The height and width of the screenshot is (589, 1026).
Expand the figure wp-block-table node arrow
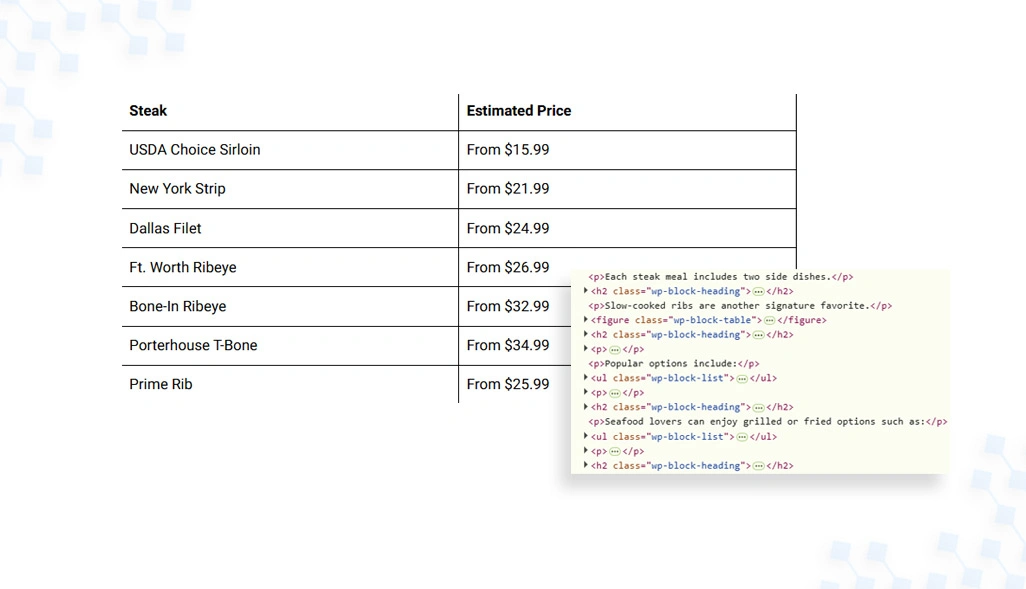pyautogui.click(x=586, y=320)
